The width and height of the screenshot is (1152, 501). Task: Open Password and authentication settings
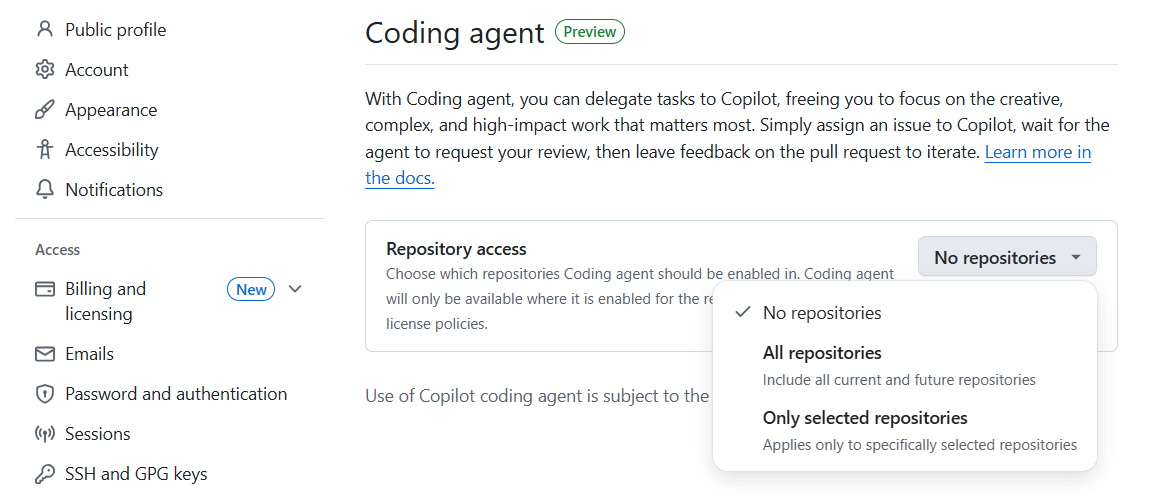176,394
